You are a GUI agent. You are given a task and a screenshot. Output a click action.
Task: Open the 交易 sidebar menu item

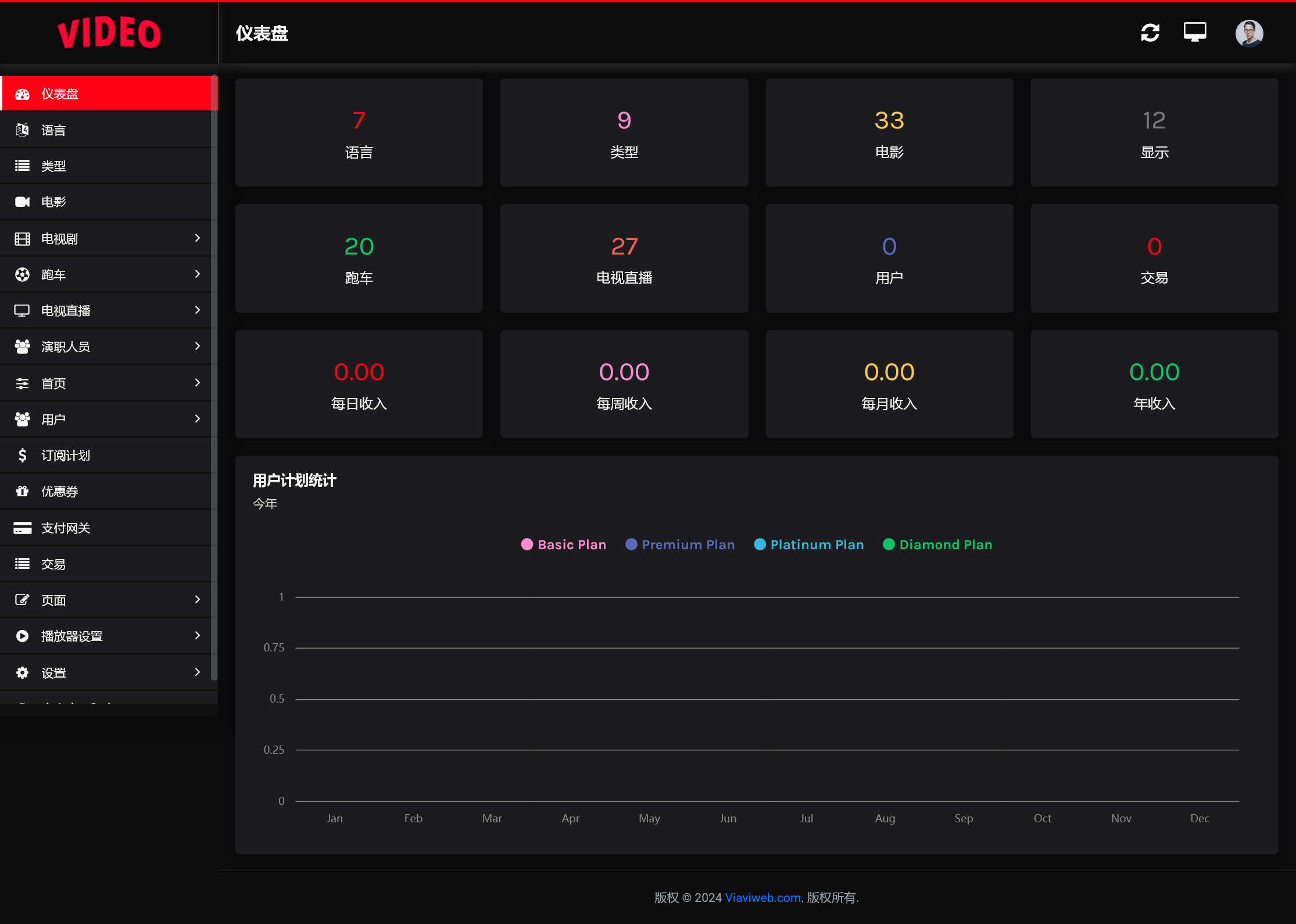pyautogui.click(x=53, y=564)
